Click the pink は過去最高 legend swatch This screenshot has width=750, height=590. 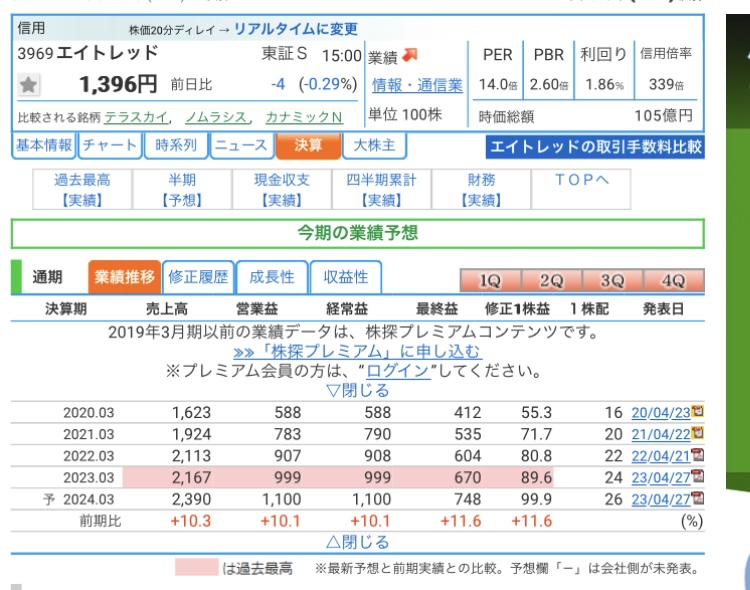pos(197,567)
